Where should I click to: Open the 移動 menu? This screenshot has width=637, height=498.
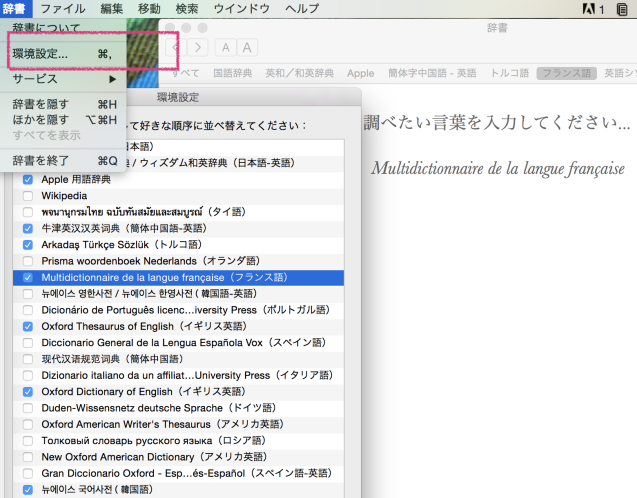click(149, 9)
